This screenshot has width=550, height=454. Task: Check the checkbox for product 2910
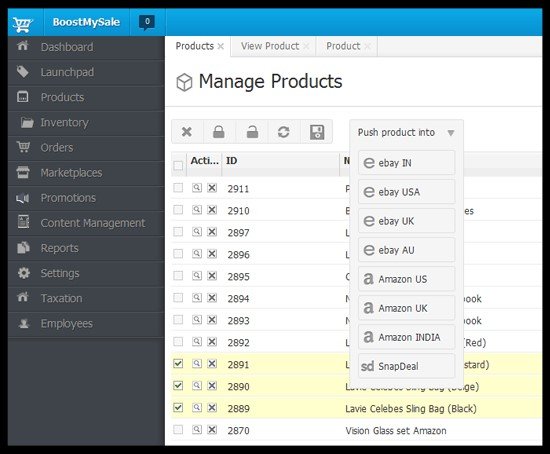178,210
